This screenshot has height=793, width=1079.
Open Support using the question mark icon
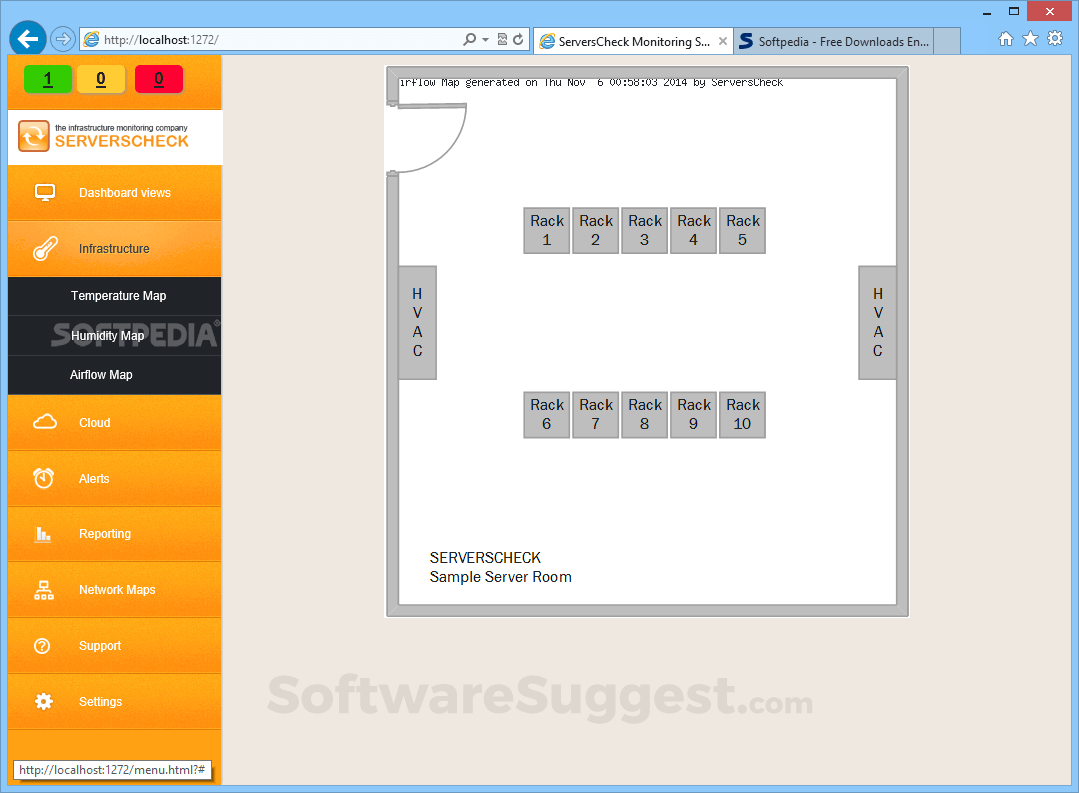44,645
